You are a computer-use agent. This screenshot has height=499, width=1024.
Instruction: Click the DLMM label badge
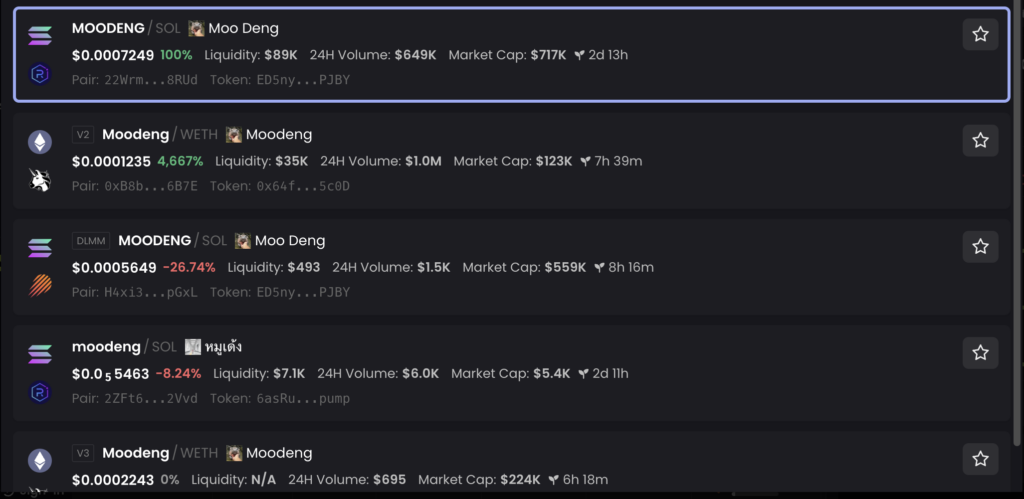(91, 241)
